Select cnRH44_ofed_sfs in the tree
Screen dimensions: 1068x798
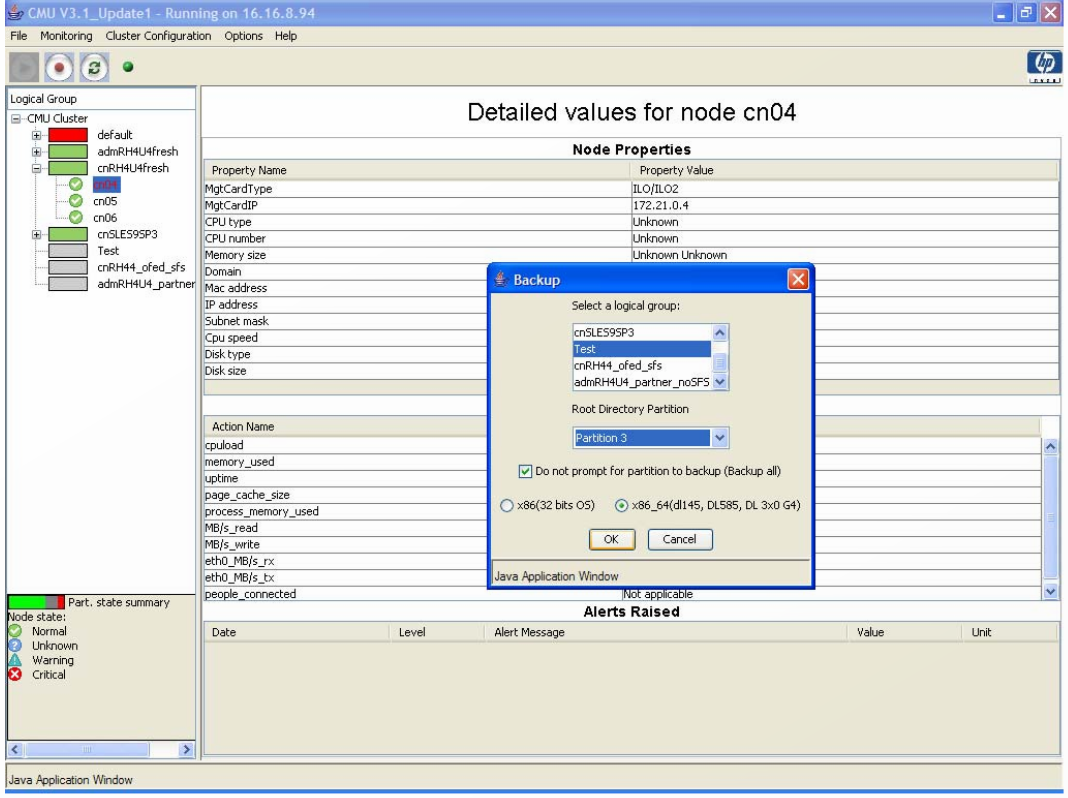point(141,268)
